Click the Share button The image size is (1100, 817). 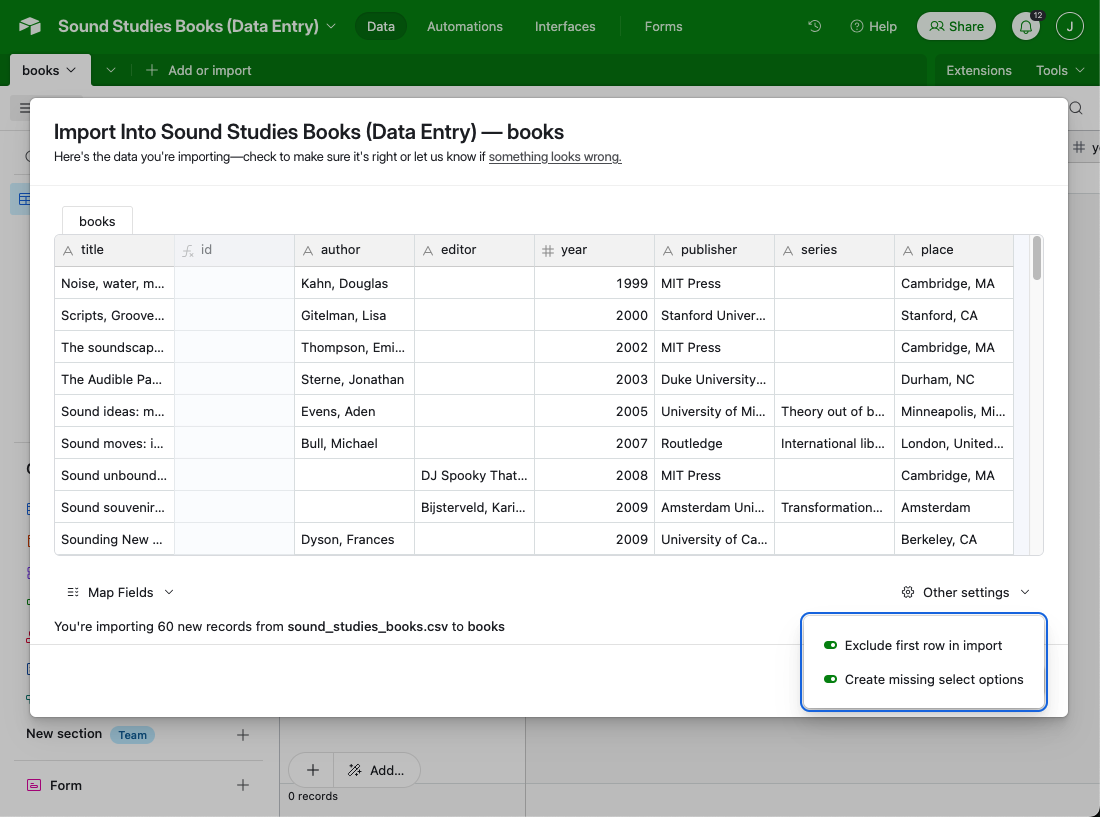(956, 26)
